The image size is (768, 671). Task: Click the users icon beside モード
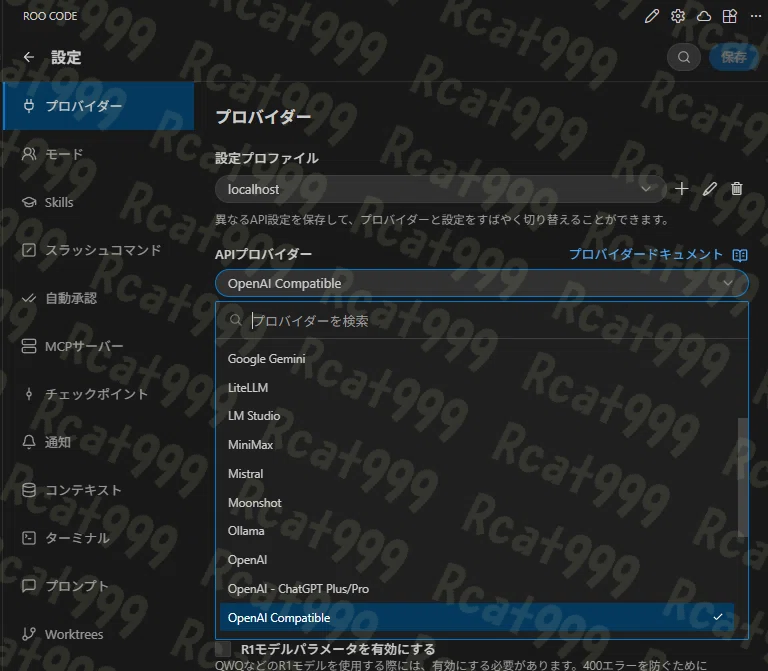29,154
